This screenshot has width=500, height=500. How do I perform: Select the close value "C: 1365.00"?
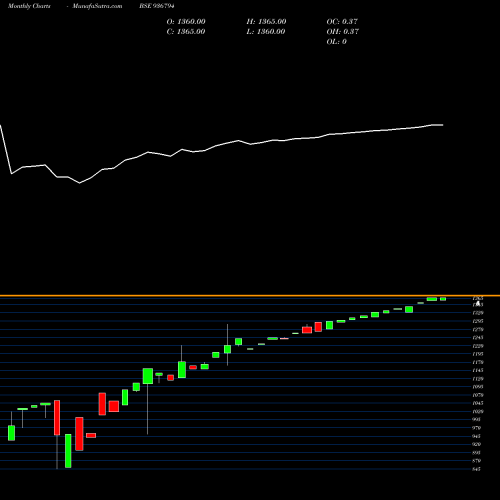pyautogui.click(x=186, y=32)
